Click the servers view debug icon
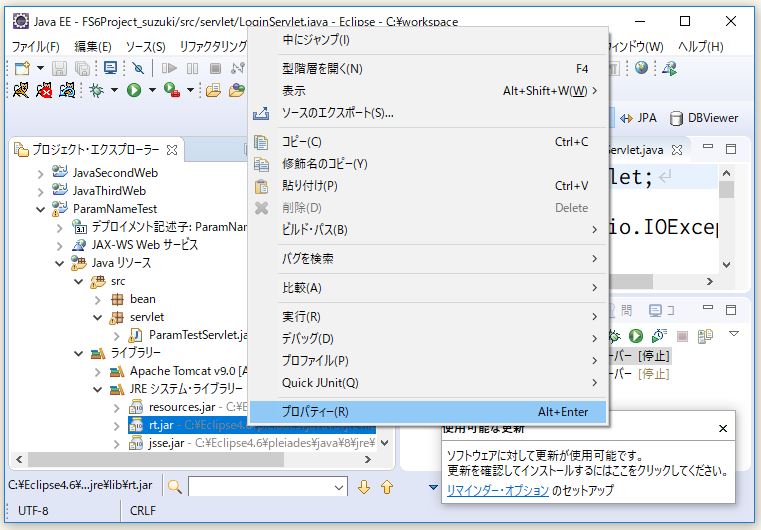This screenshot has height=530, width=761. click(614, 336)
